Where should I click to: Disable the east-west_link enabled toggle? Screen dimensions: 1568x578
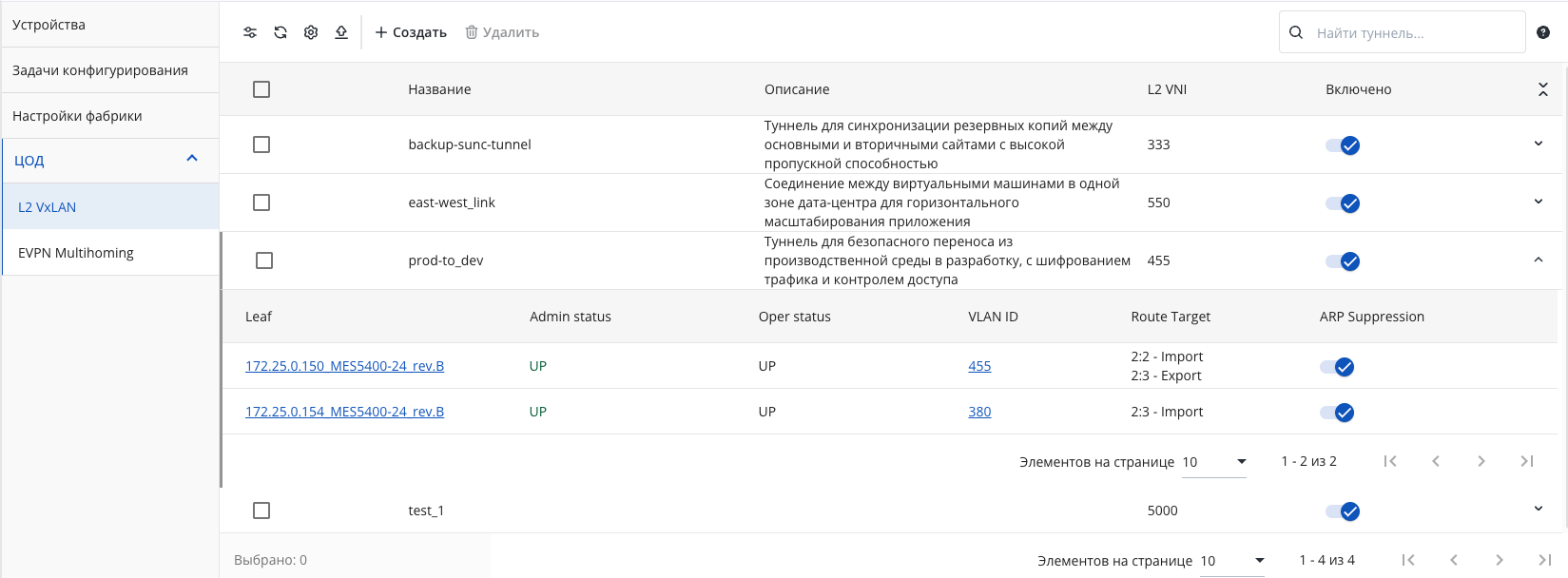coord(1343,203)
